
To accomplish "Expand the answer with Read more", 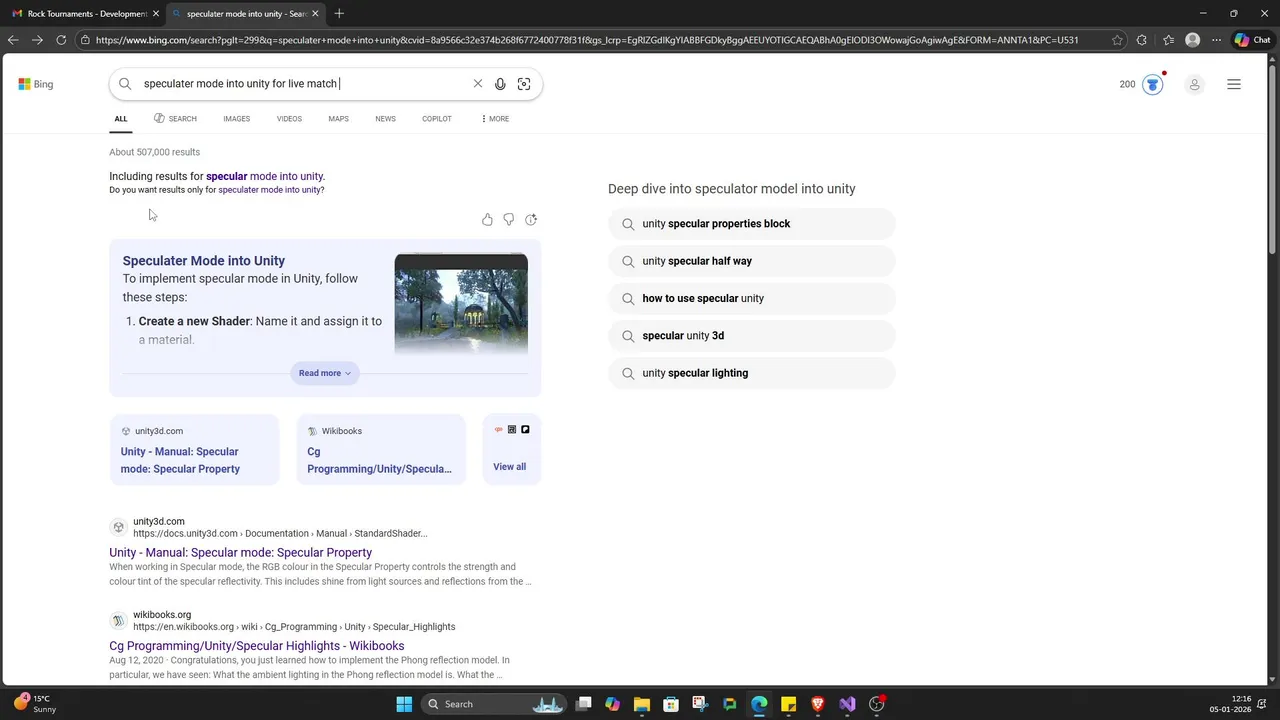I will point(325,373).
